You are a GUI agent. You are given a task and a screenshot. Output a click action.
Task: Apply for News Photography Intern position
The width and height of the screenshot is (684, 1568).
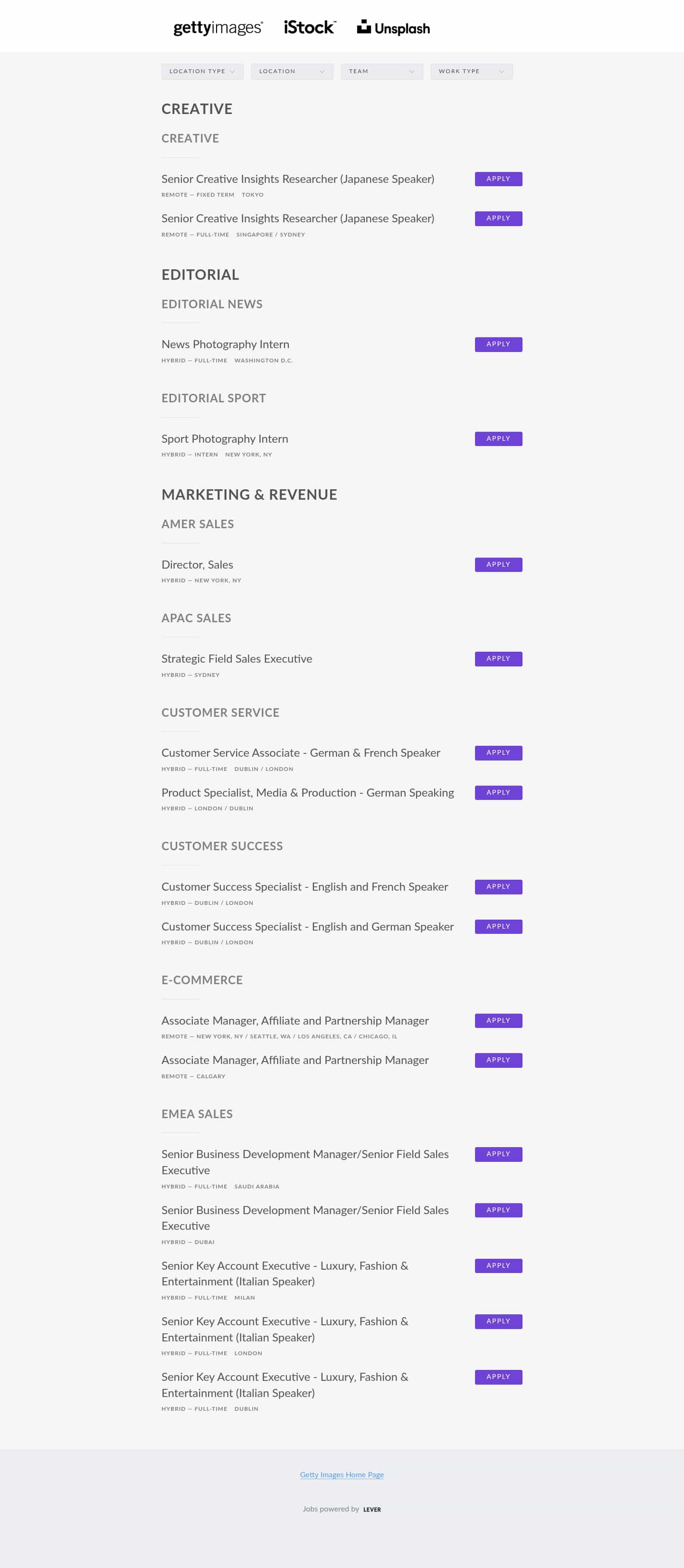point(498,344)
